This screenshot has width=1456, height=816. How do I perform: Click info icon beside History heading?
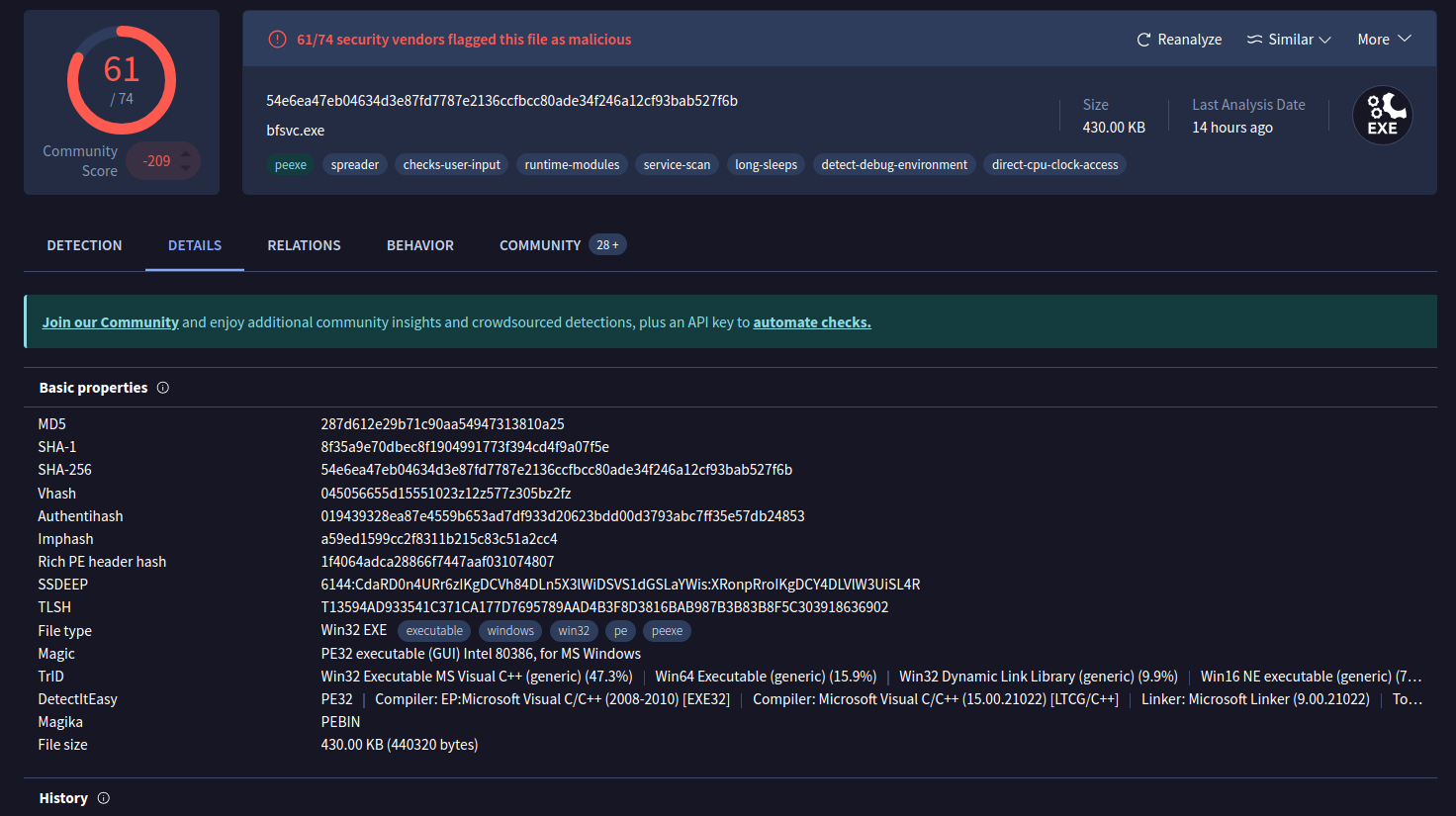pos(104,798)
